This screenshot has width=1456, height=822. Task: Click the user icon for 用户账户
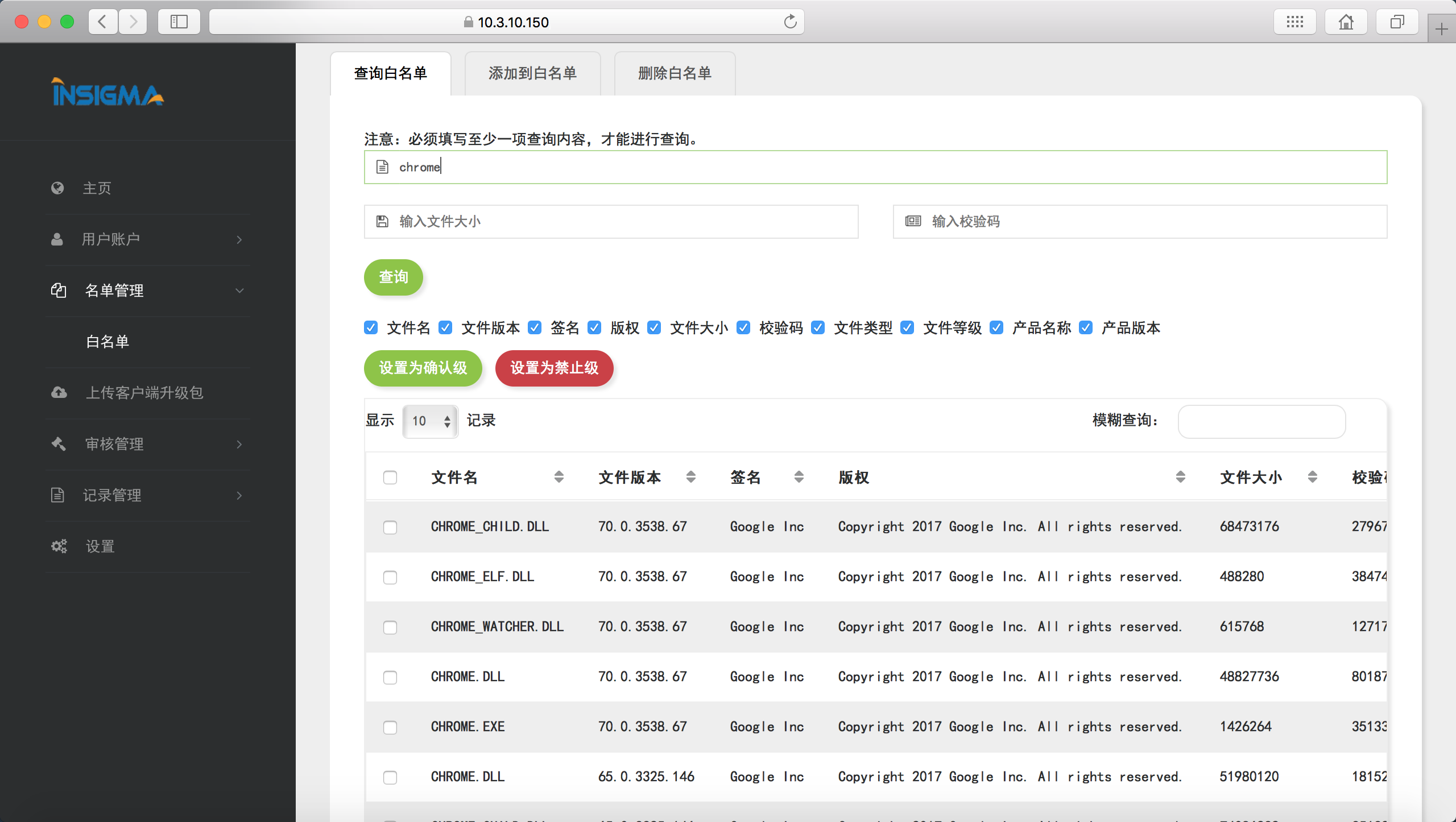tap(57, 239)
